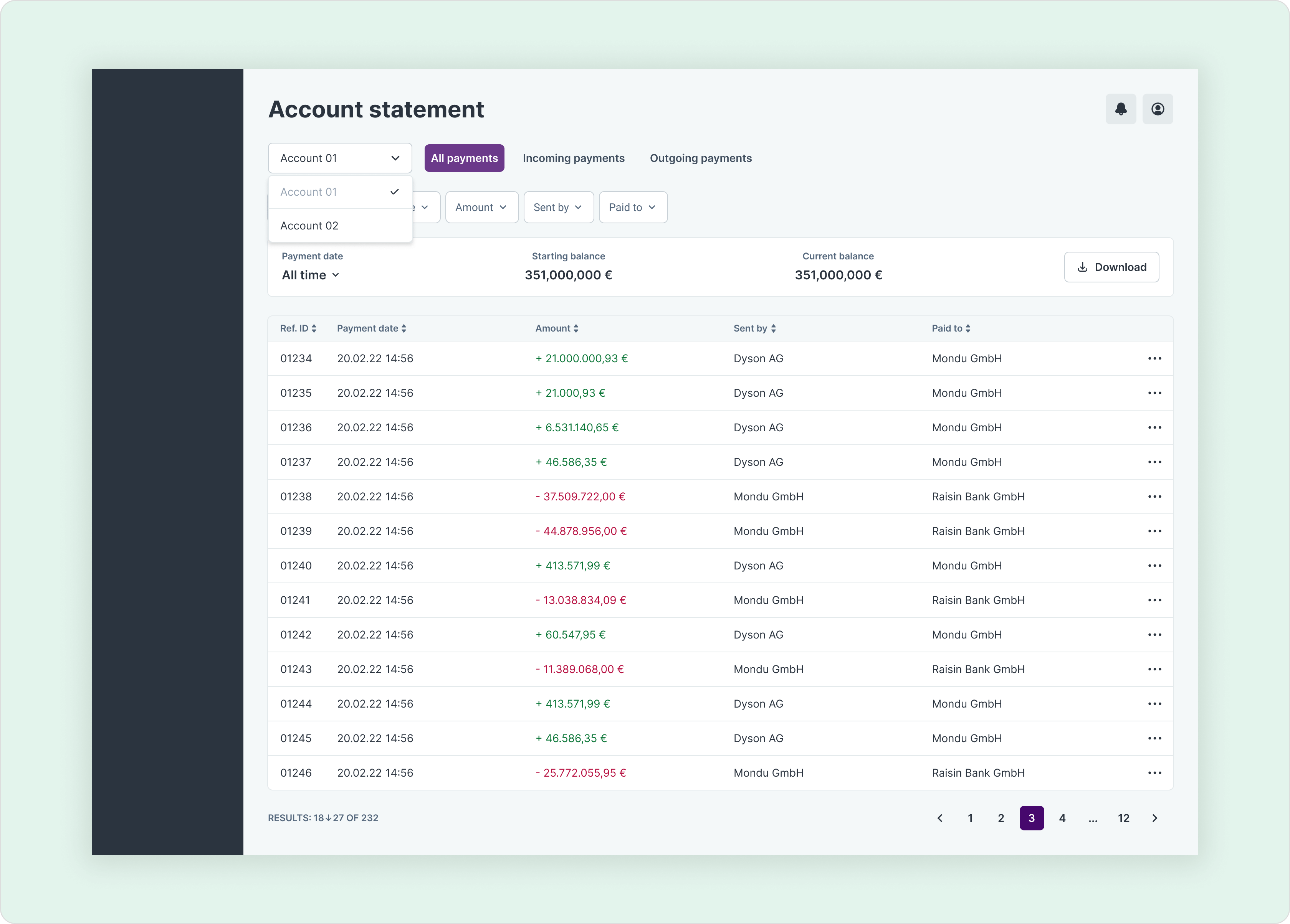Sort table by Ref. ID column
Screen dimensions: 1290x924
[x=298, y=328]
